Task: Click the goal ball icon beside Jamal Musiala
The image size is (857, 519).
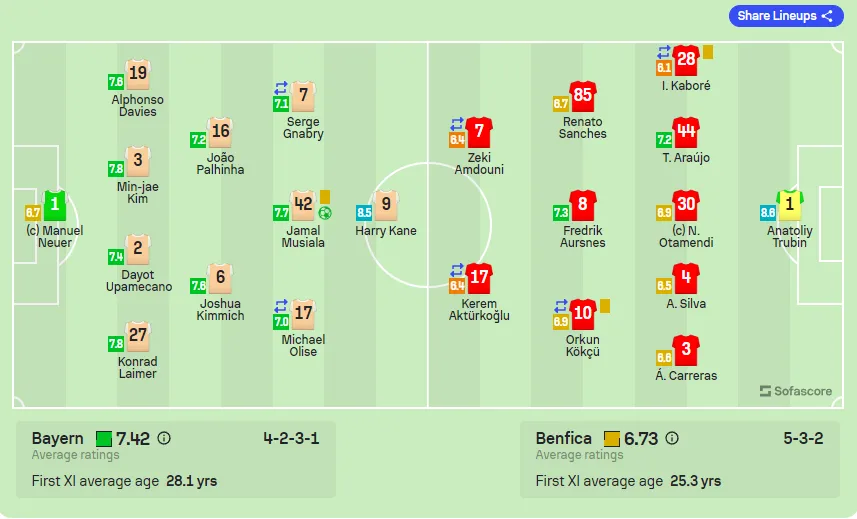Action: (325, 213)
